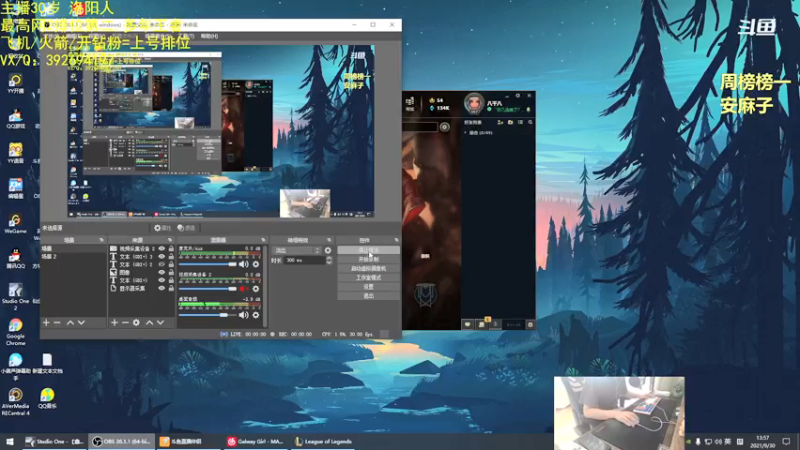Move the selected source up
This screenshot has height=450, width=800.
(x=149, y=322)
